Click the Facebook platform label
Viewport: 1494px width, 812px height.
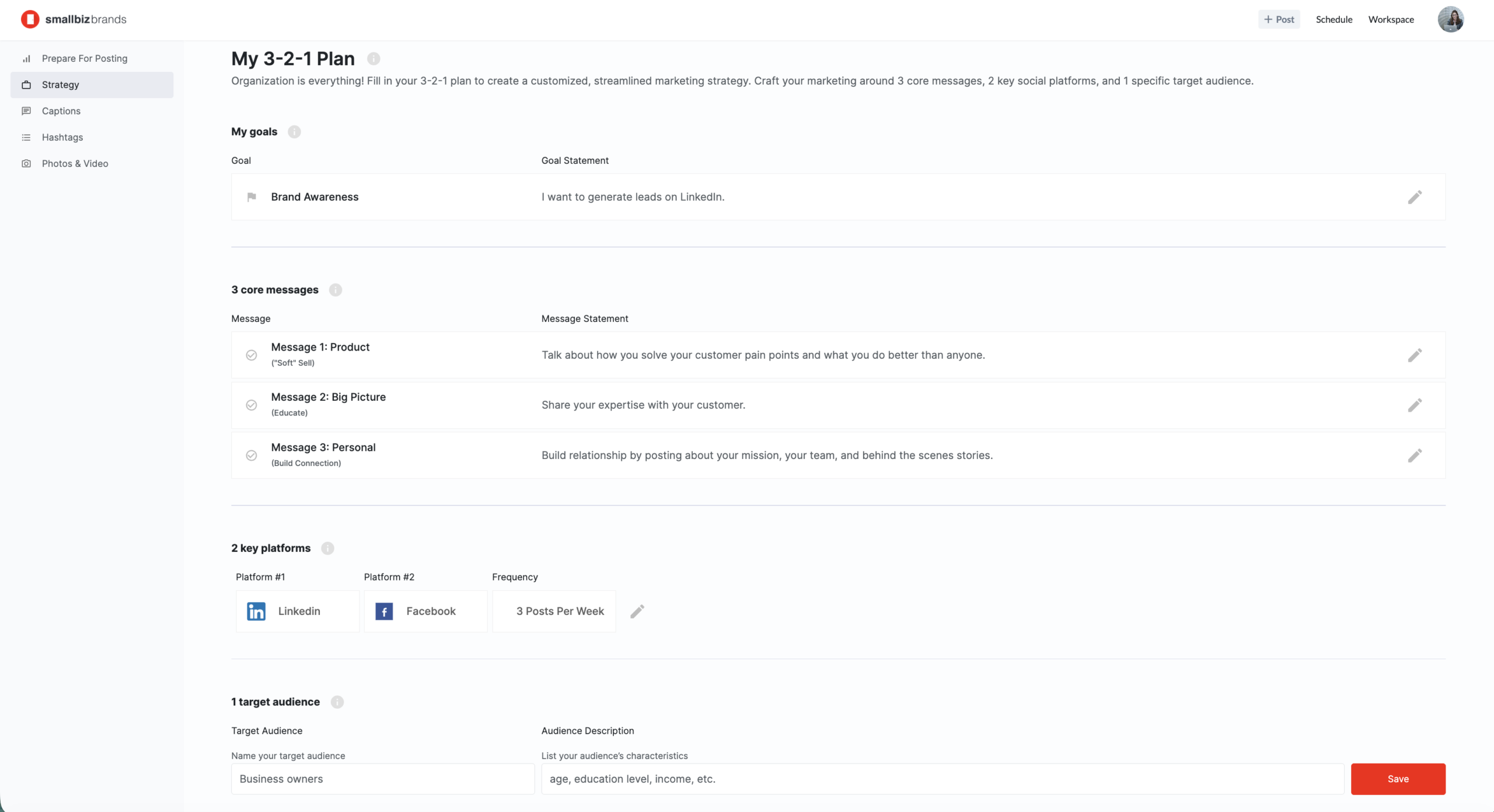click(x=431, y=611)
